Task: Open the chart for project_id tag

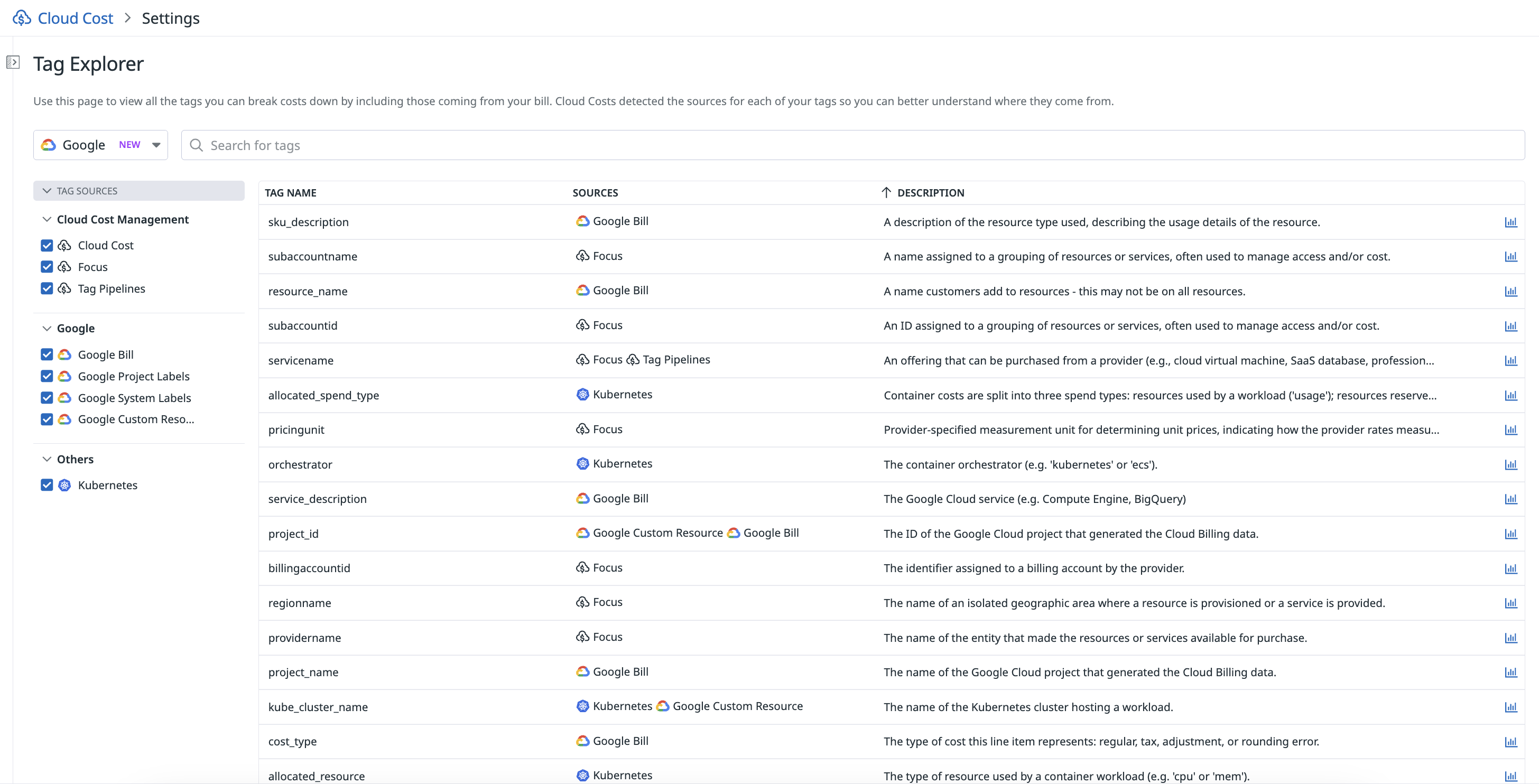Action: tap(1511, 533)
